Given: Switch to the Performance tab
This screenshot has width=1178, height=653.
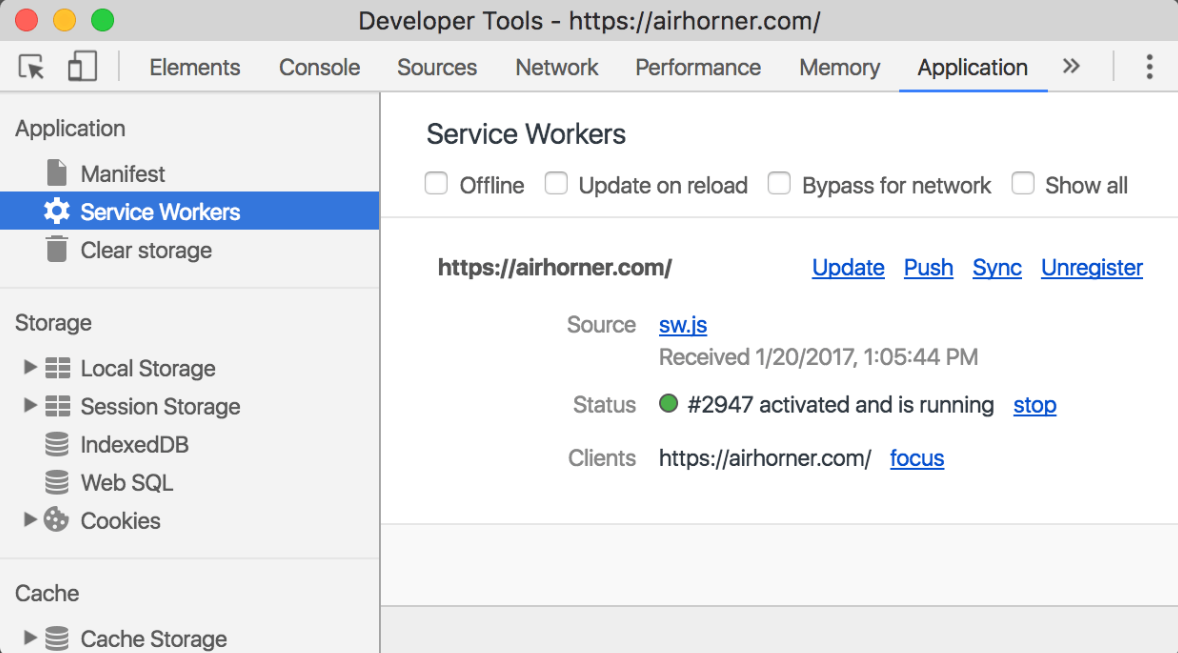Looking at the screenshot, I should point(698,68).
